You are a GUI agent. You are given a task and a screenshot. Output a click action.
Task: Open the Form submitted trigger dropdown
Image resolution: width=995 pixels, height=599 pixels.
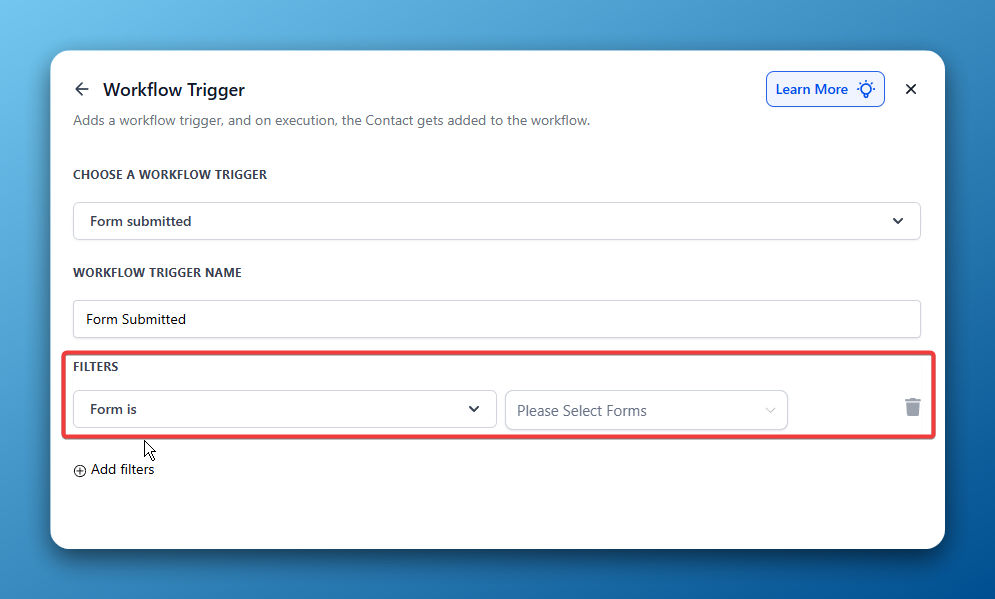497,221
